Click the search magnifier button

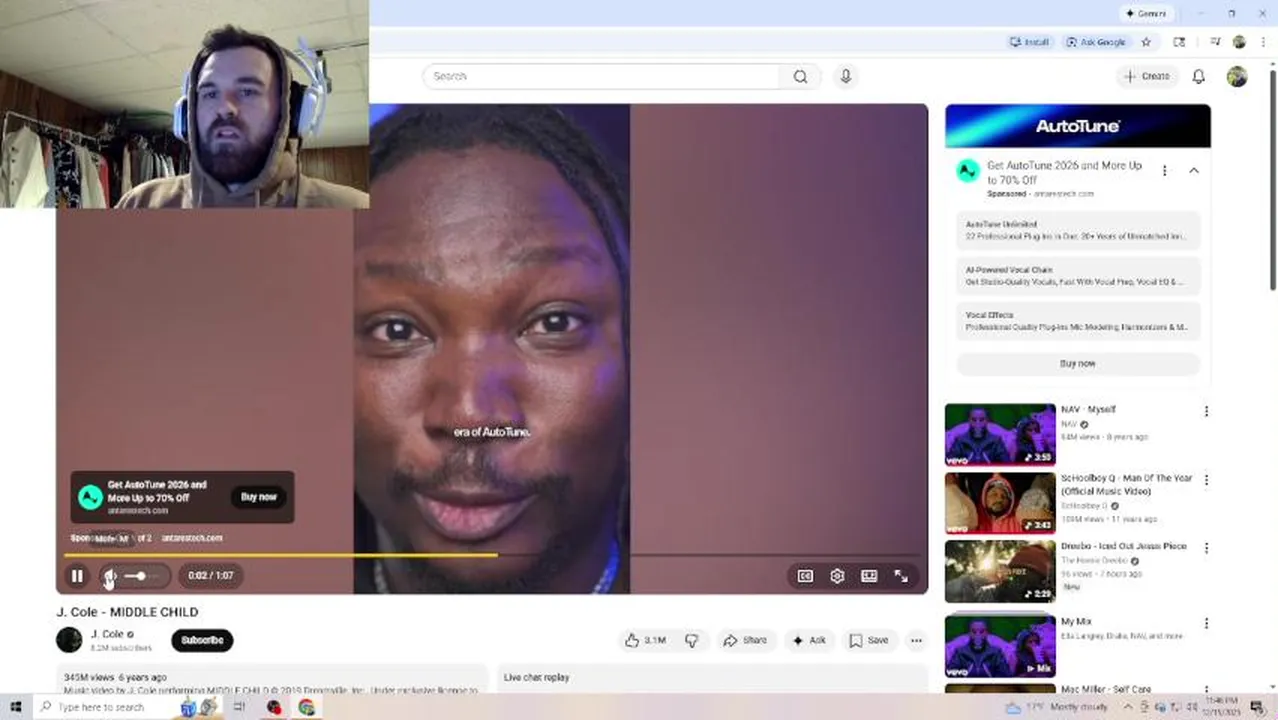[800, 76]
